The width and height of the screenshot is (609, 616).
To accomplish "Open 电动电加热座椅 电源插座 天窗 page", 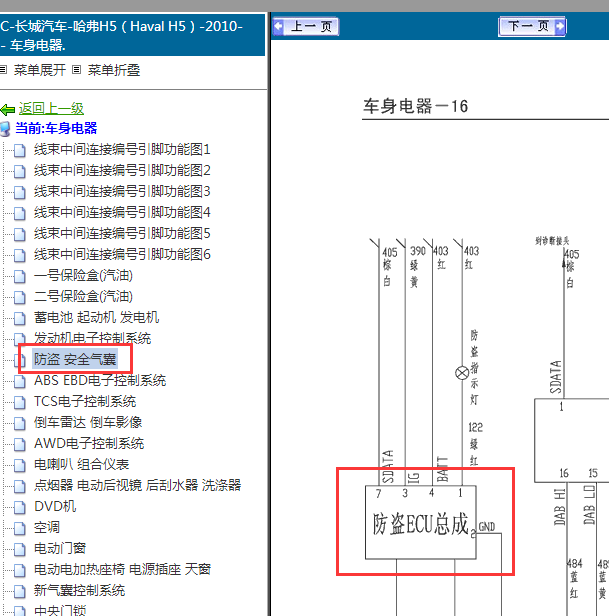I will (123, 569).
